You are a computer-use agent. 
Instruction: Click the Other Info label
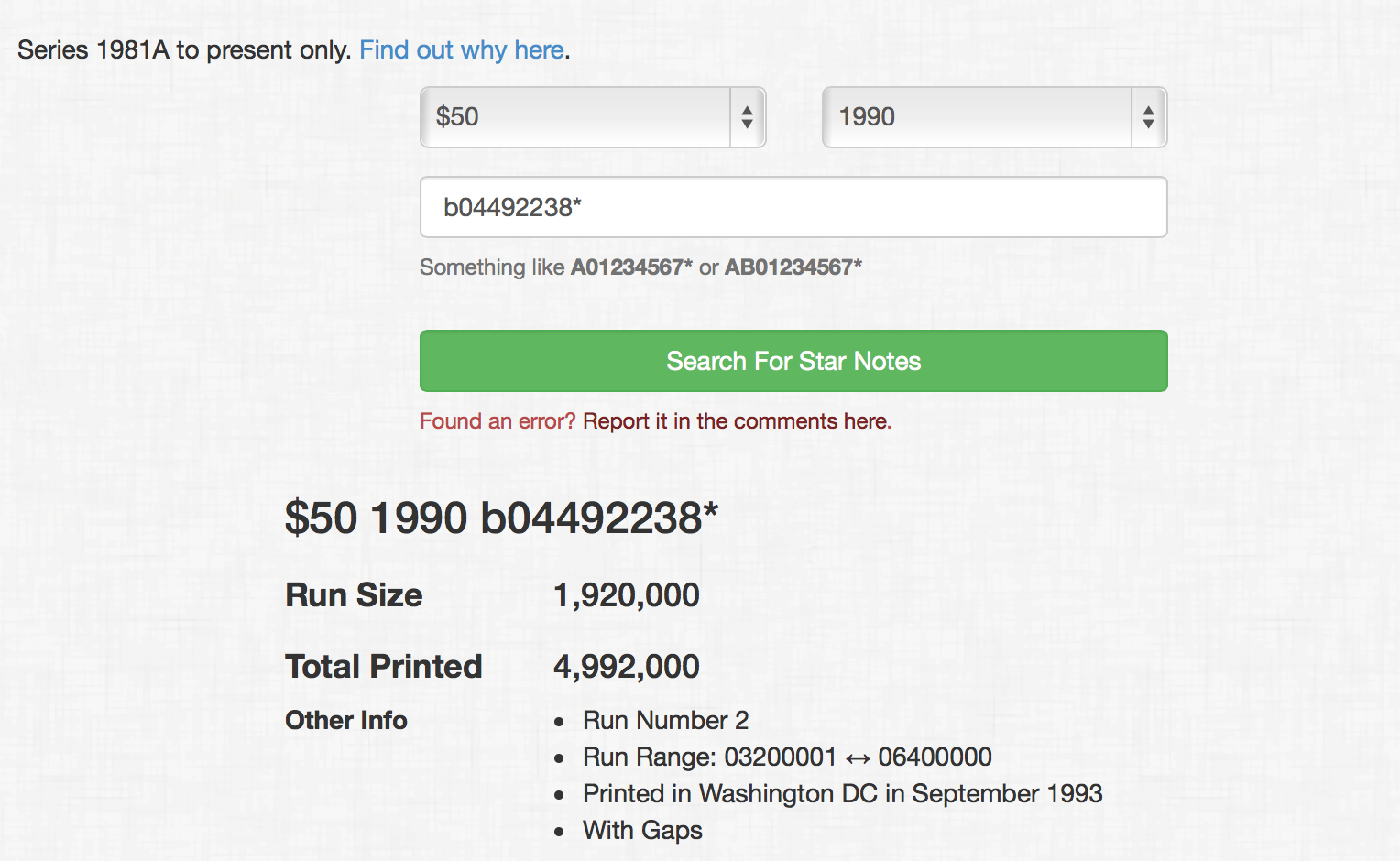point(346,721)
